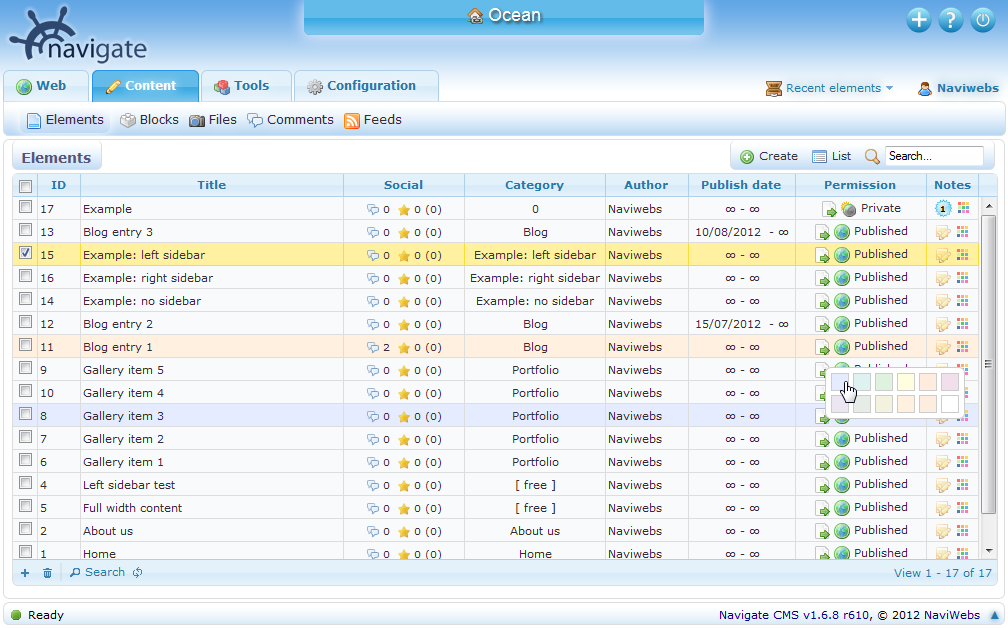Open the color grid picker for About us

962,530
